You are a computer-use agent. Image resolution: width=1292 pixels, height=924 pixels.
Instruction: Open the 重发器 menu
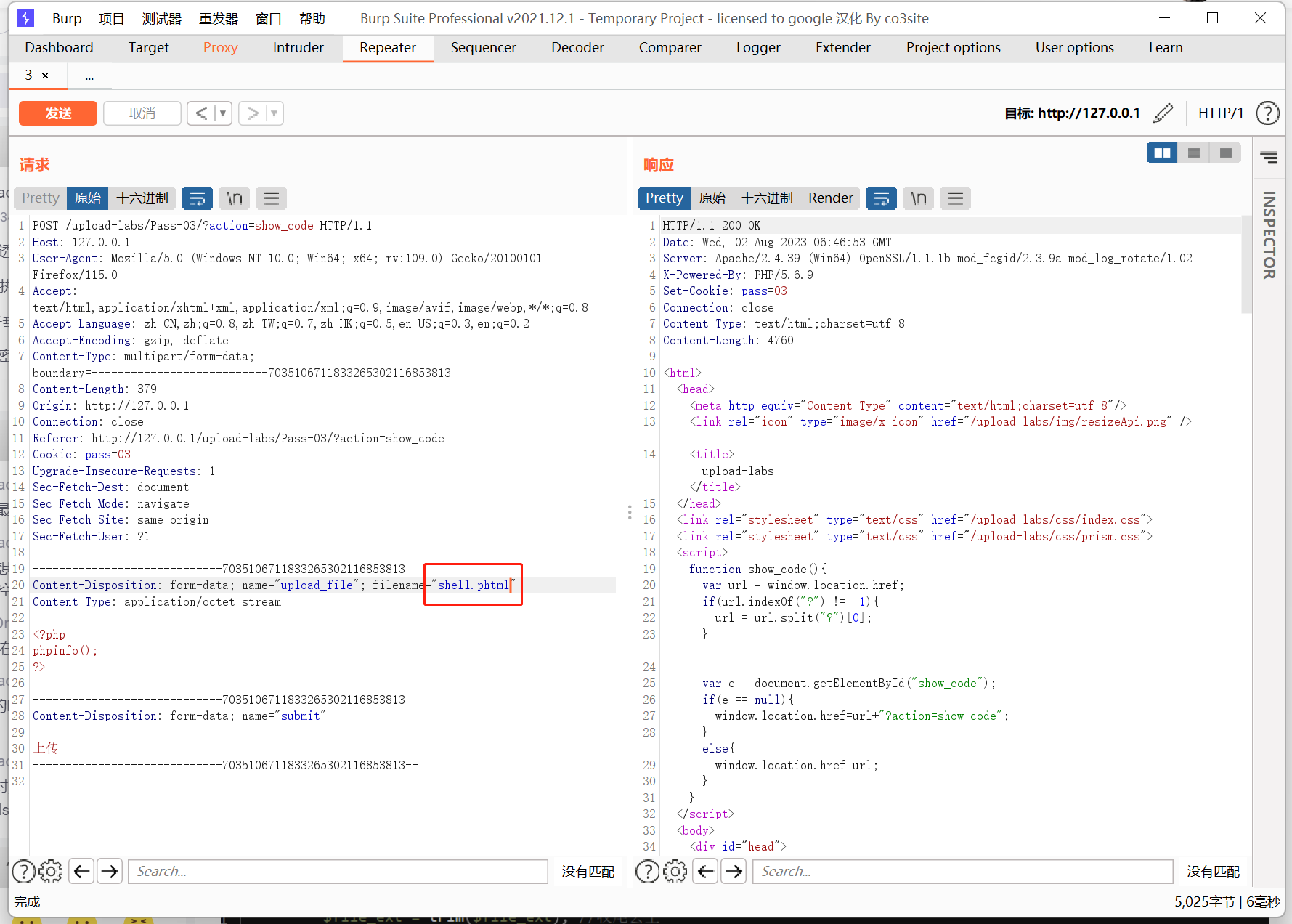219,18
